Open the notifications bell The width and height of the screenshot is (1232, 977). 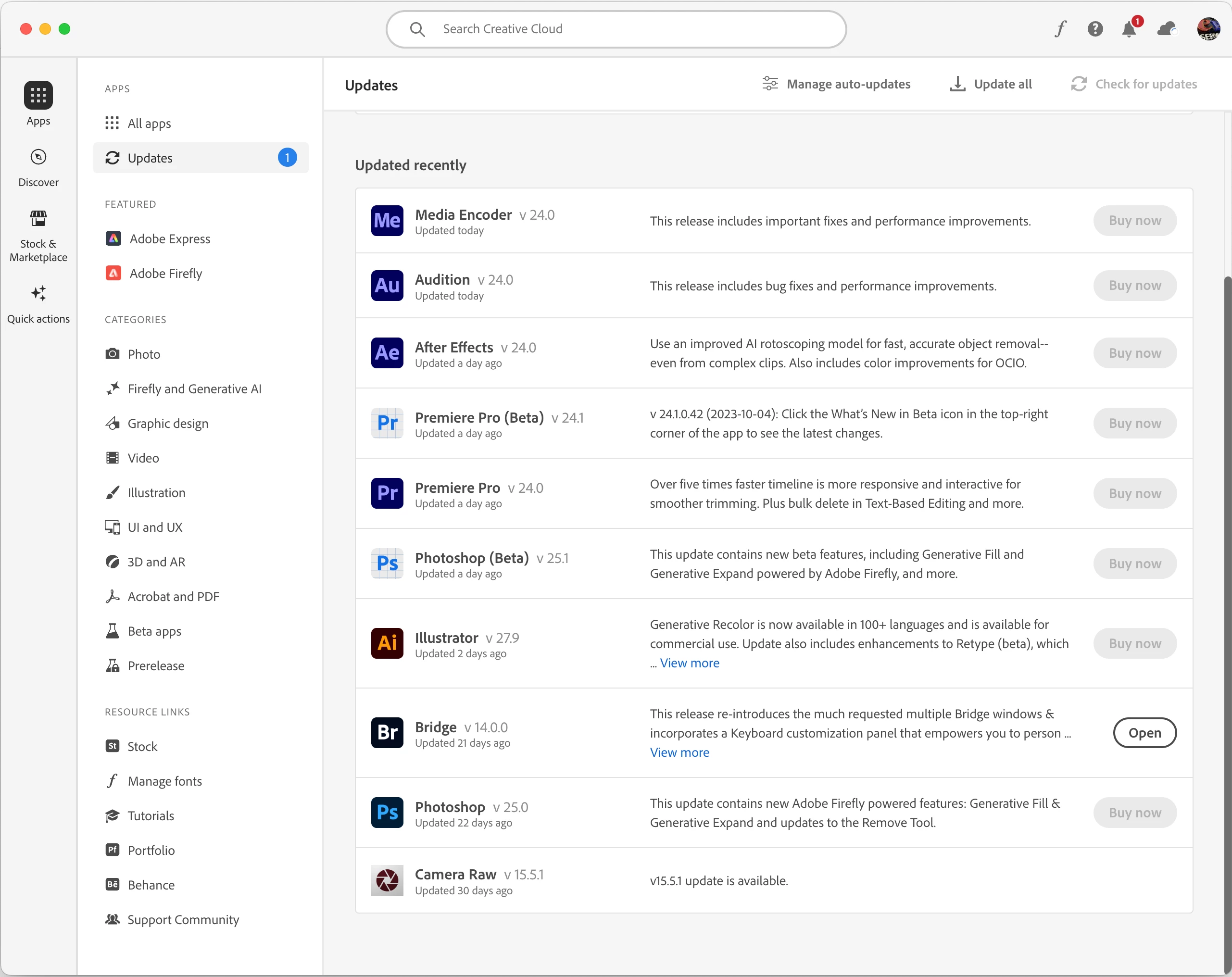(1129, 28)
